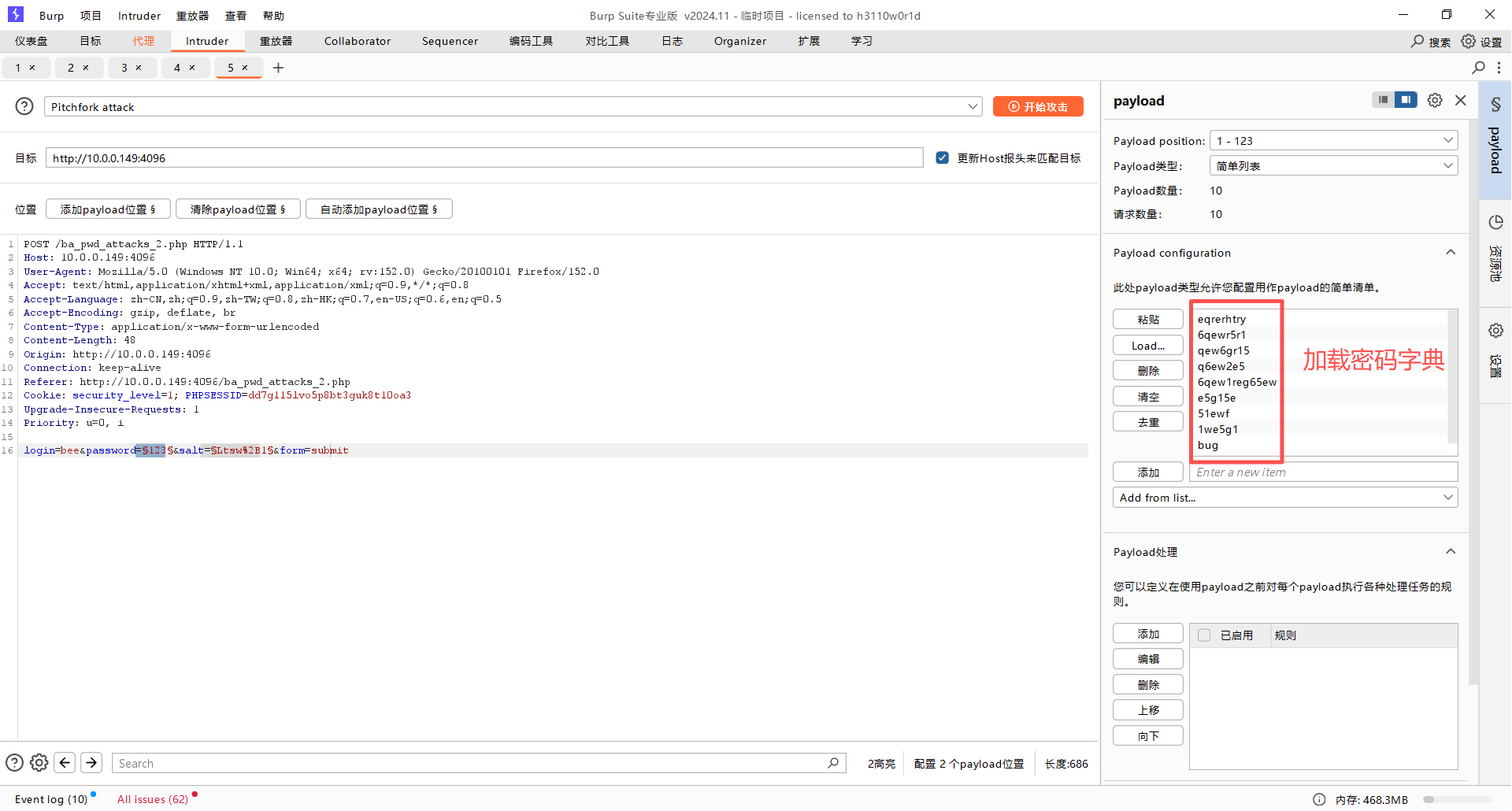Switch to the Organizer tab
This screenshot has width=1512, height=811.
pyautogui.click(x=740, y=41)
